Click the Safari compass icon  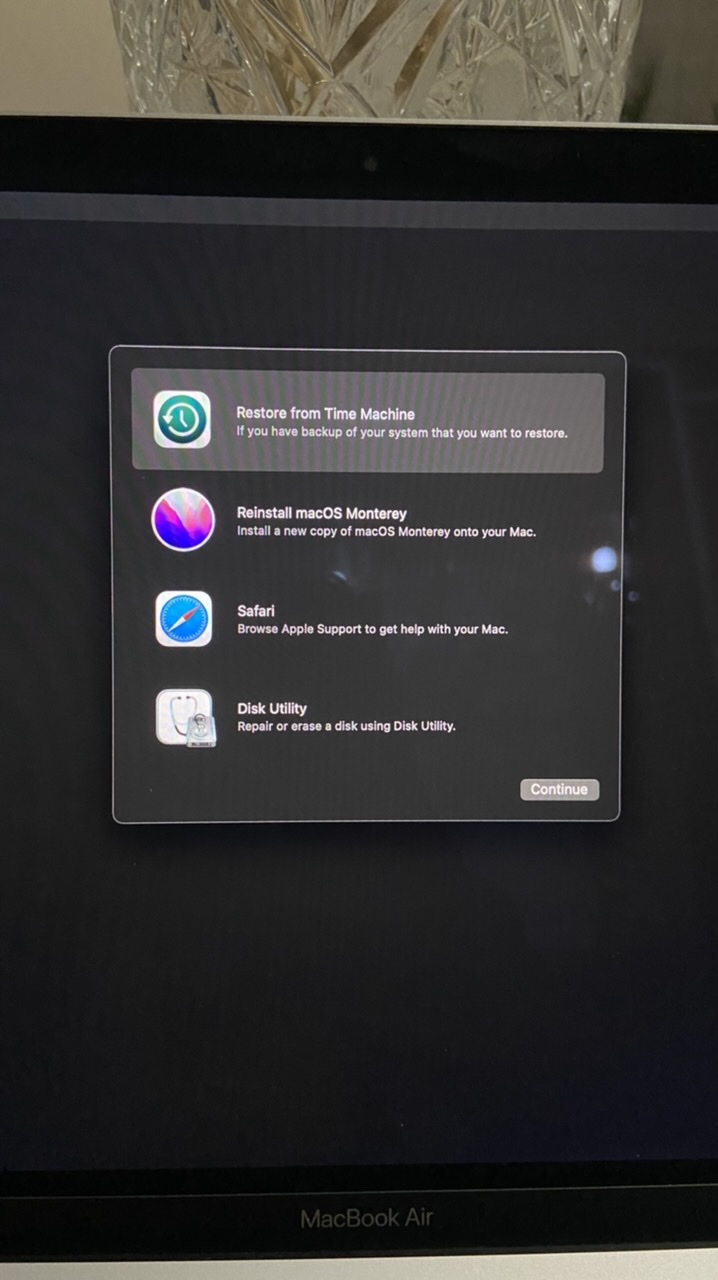coord(184,619)
